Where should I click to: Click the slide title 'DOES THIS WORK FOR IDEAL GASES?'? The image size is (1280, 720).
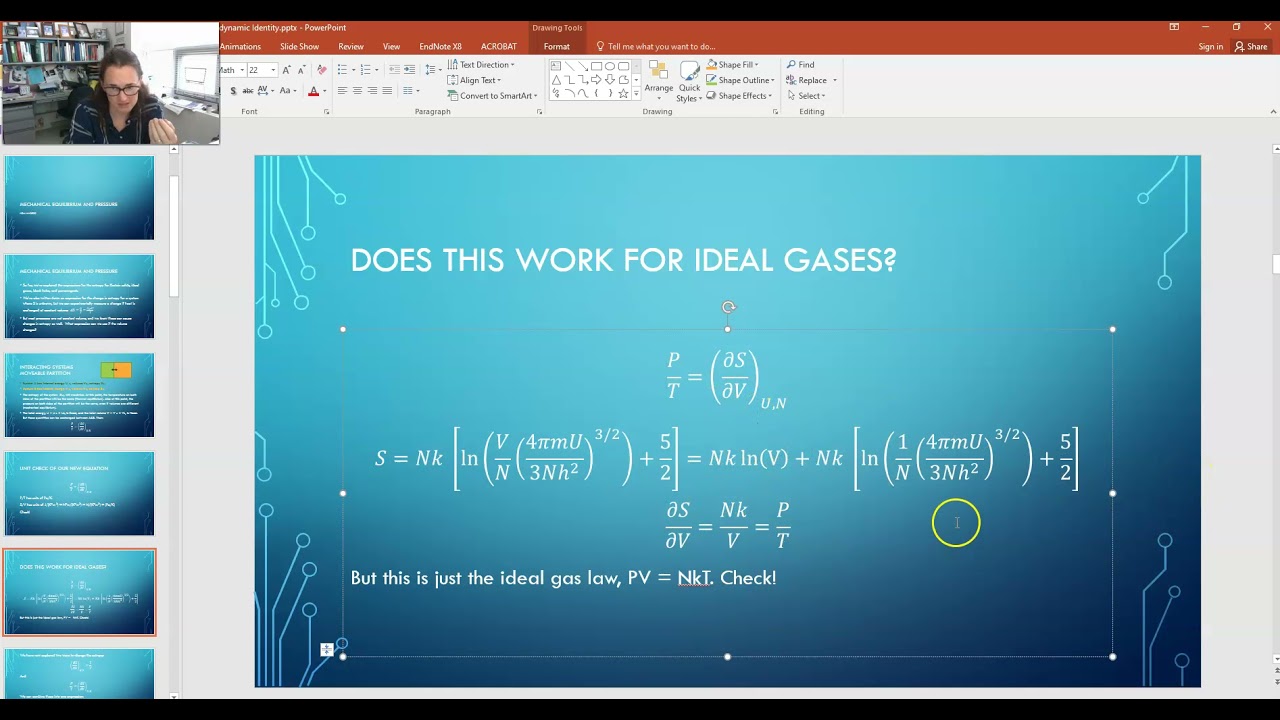623,260
